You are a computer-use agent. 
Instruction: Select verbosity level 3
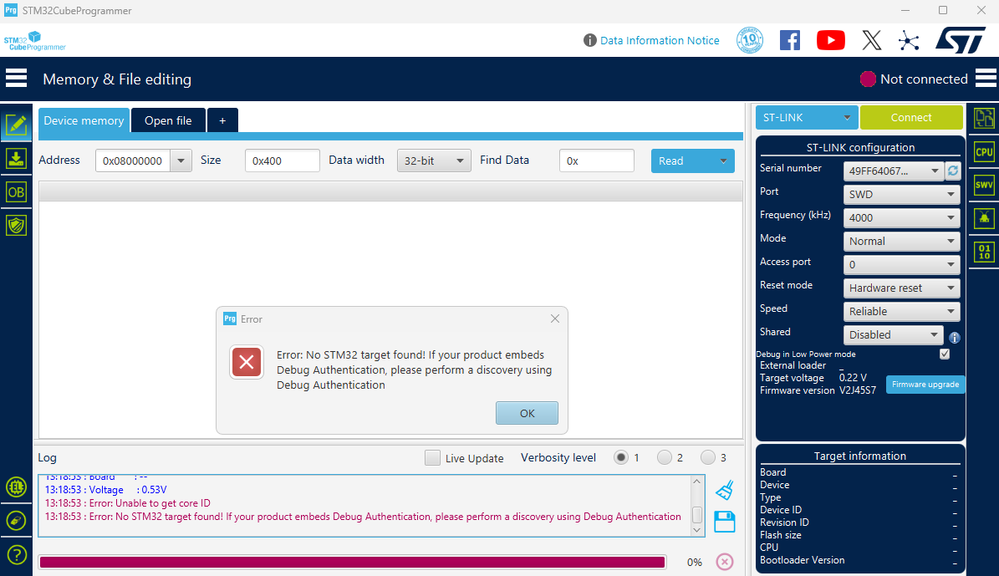point(707,457)
